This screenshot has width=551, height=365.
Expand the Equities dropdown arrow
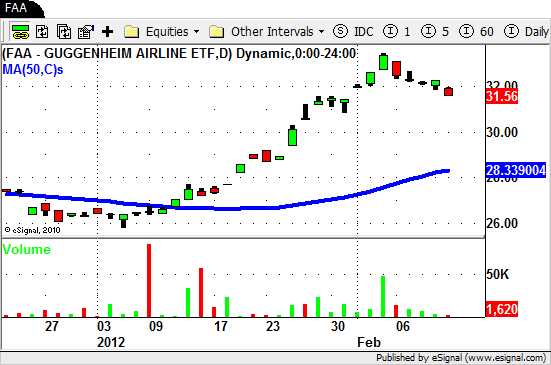point(196,32)
